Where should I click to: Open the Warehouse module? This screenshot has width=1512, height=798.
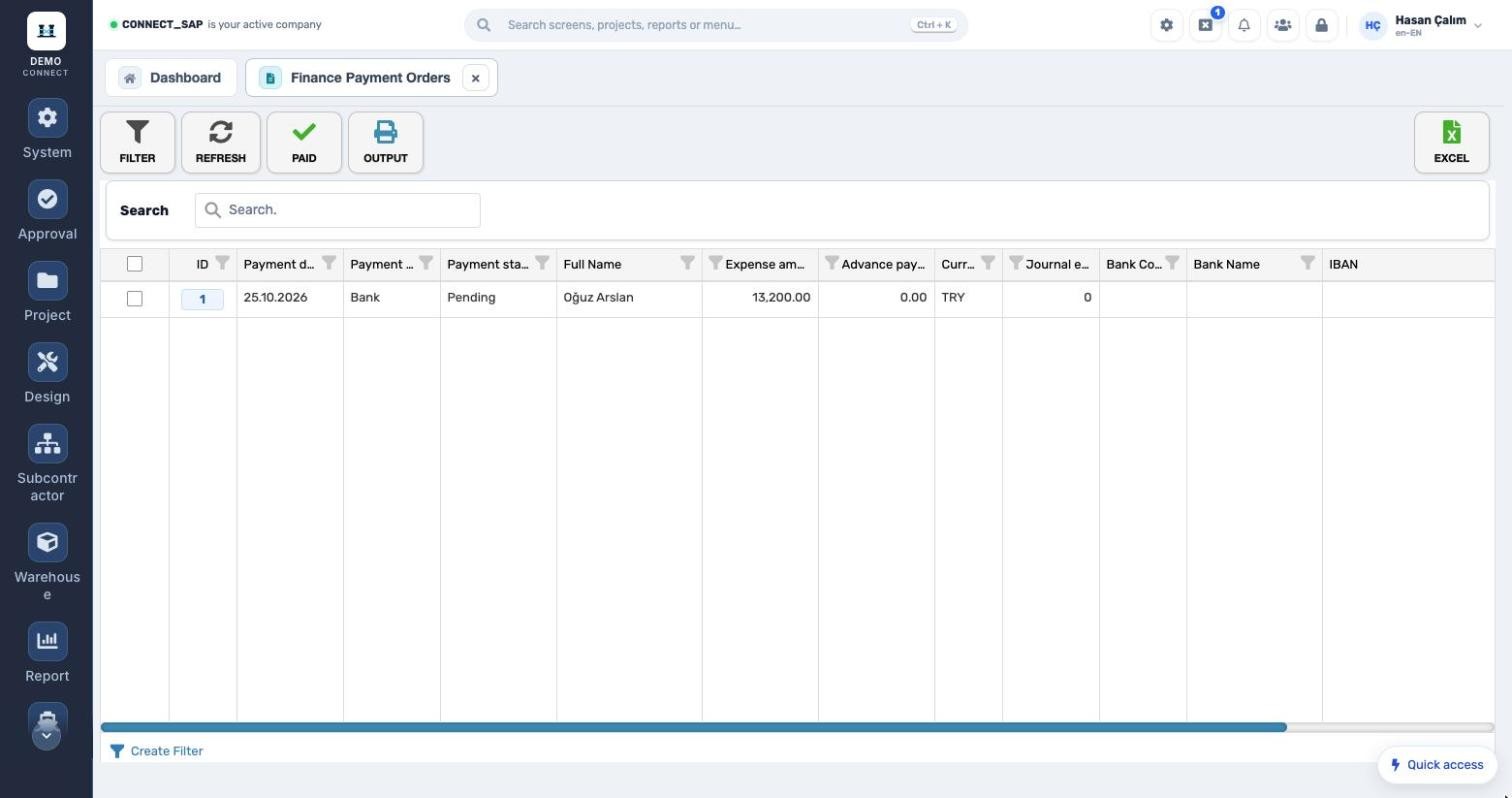pos(47,563)
